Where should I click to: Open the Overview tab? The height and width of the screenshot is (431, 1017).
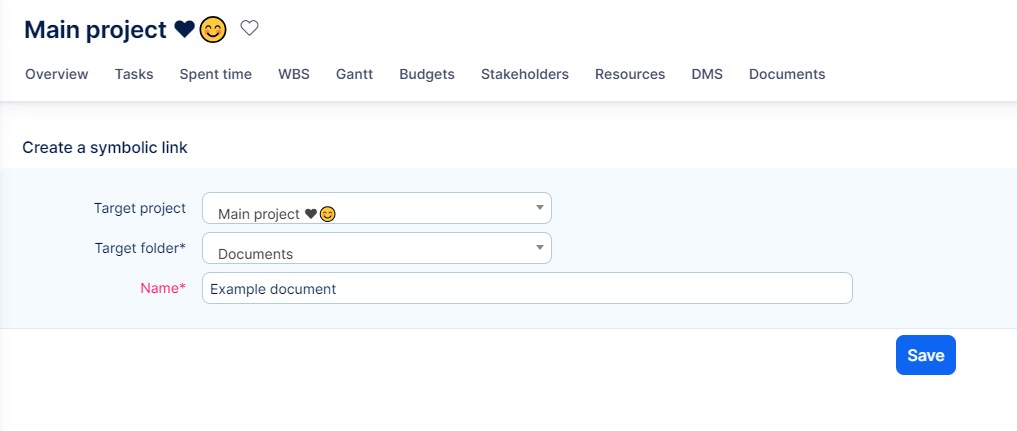[x=57, y=74]
